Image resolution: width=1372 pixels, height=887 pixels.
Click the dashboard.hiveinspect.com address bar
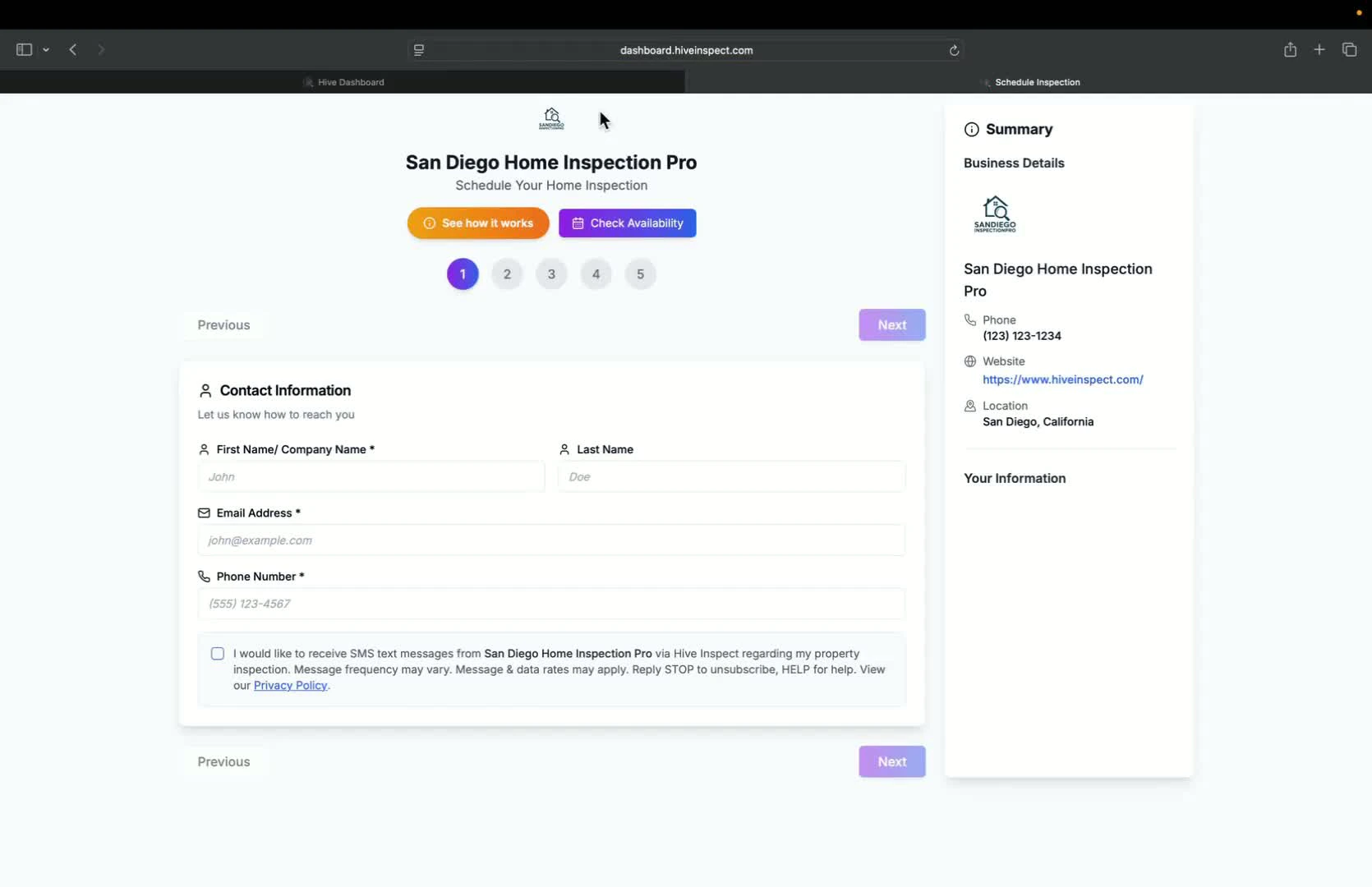[x=686, y=50]
